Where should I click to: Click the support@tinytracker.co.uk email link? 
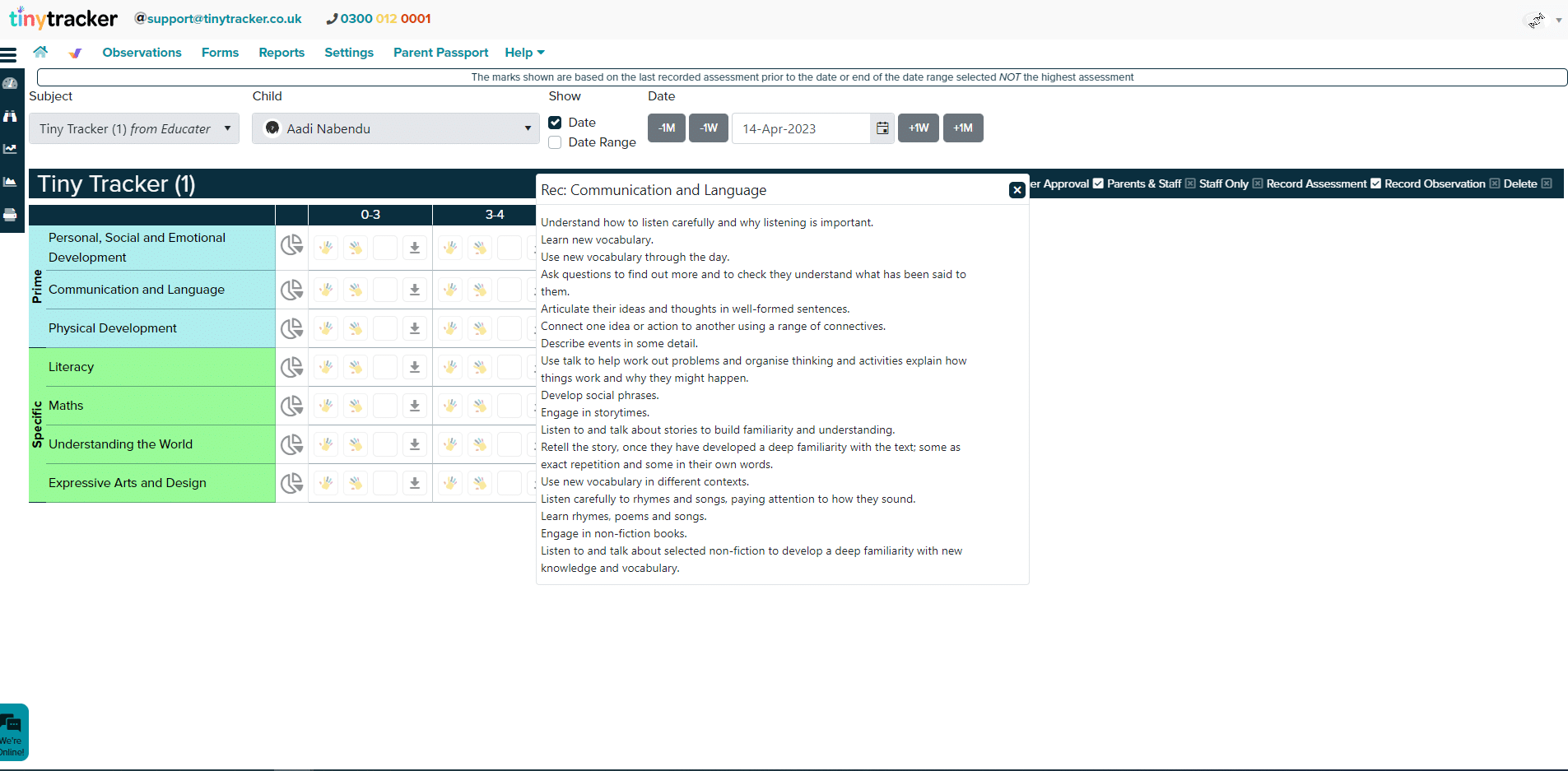coord(218,19)
